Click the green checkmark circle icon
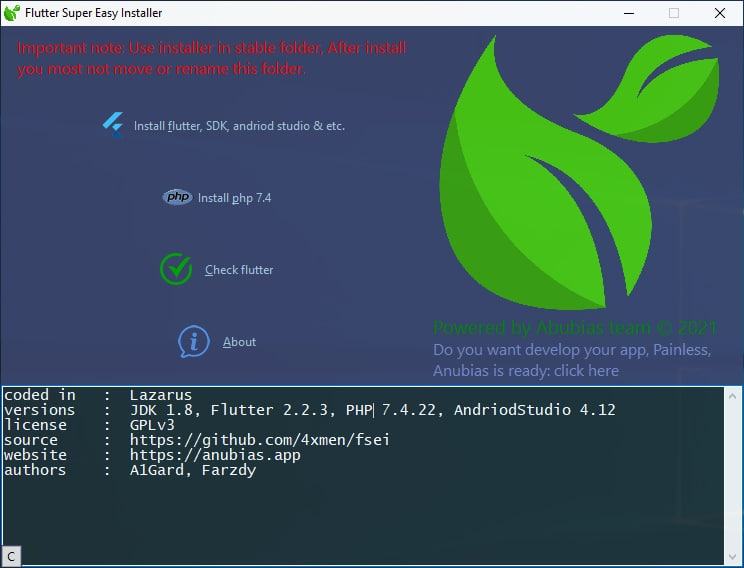 pyautogui.click(x=176, y=269)
